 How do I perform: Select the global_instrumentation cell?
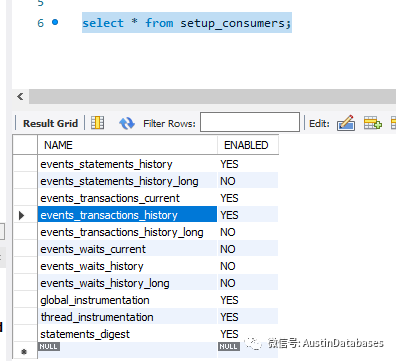127,300
